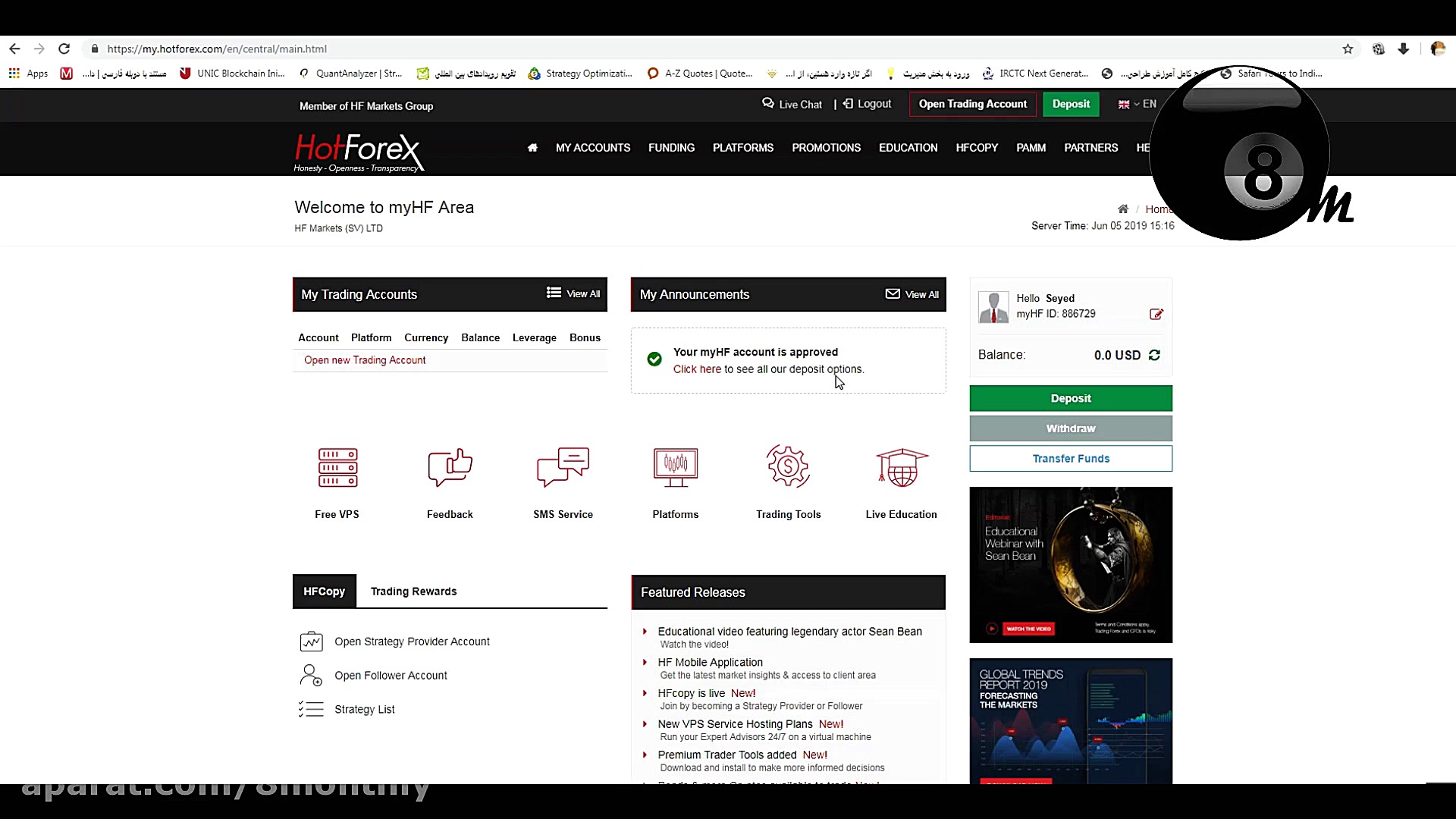This screenshot has width=1456, height=819.
Task: Go to home via navbar house icon
Action: [x=532, y=148]
